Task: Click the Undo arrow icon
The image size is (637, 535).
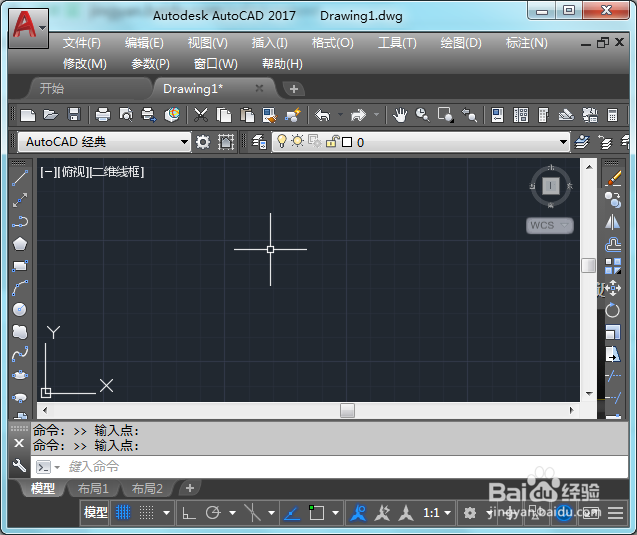Action: coord(323,115)
